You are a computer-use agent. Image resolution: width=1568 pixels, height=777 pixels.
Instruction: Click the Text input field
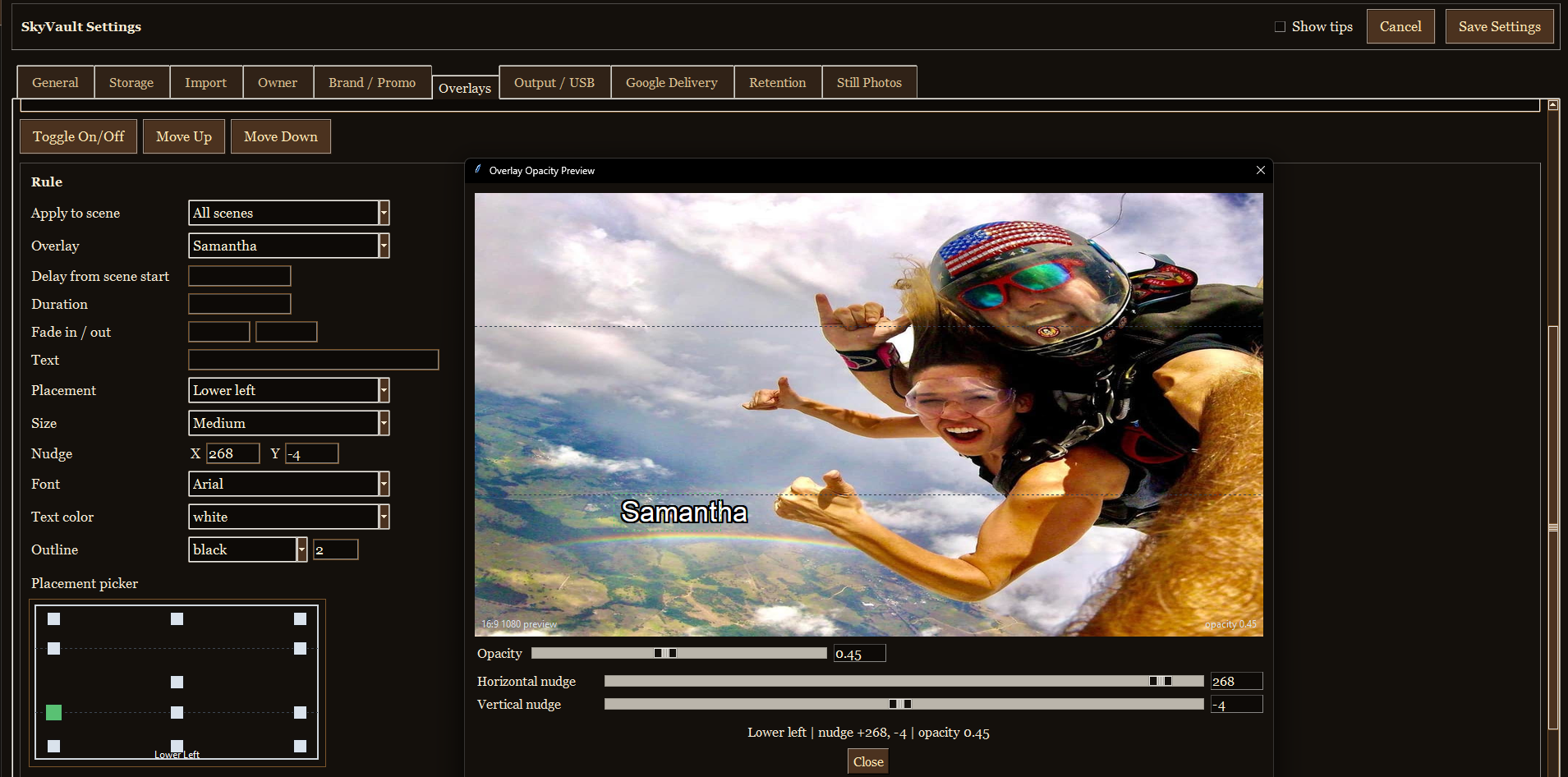[314, 360]
